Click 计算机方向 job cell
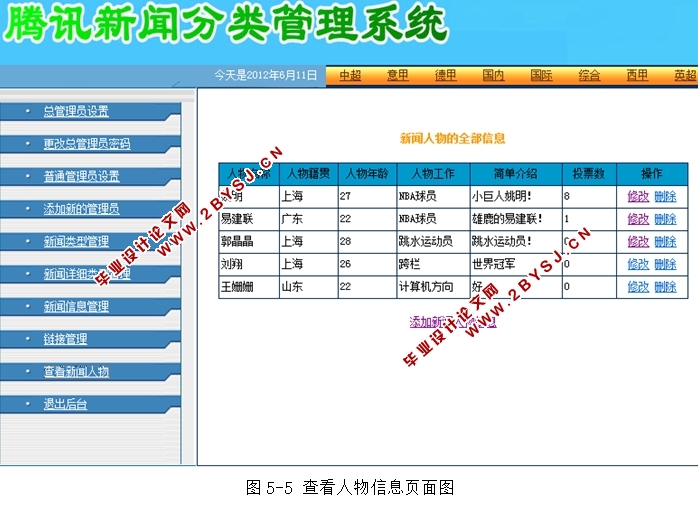Viewport: 698px width, 511px height. (x=434, y=287)
